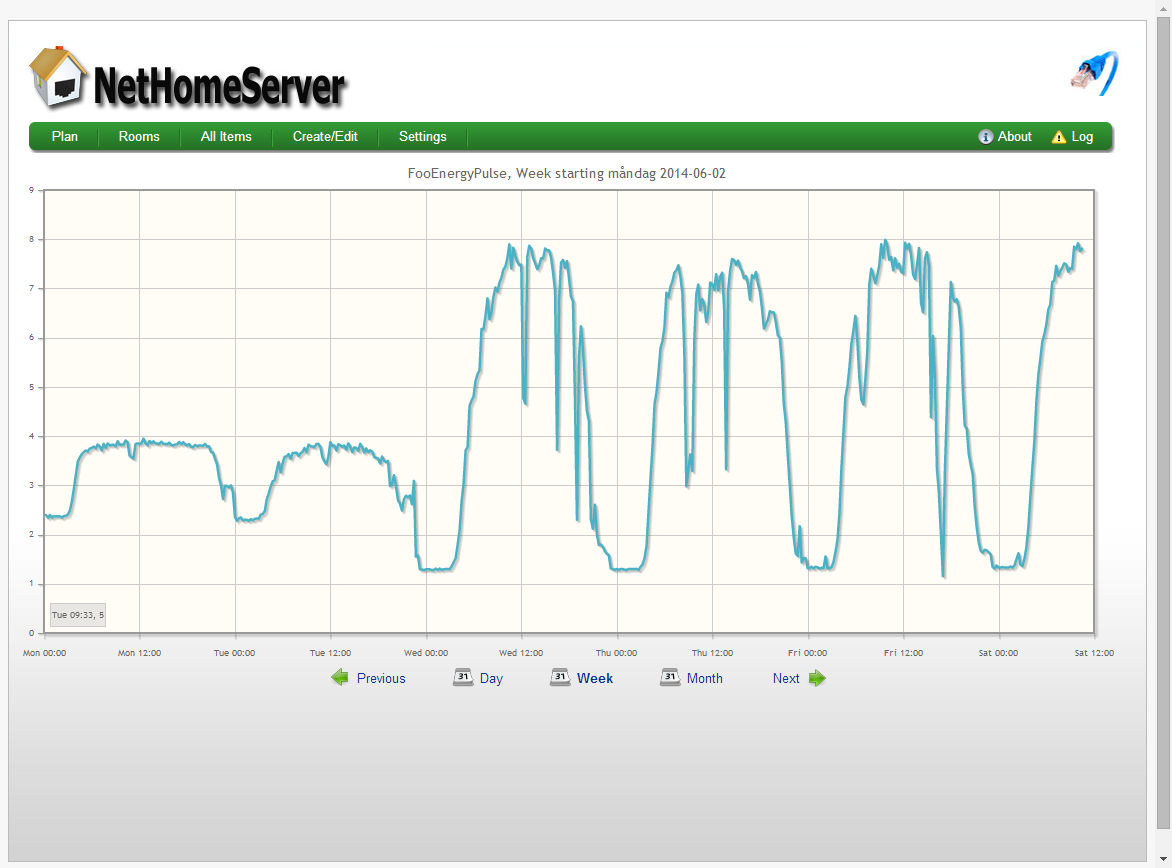This screenshot has width=1172, height=868.
Task: Open the Plan menu
Action: click(x=64, y=136)
